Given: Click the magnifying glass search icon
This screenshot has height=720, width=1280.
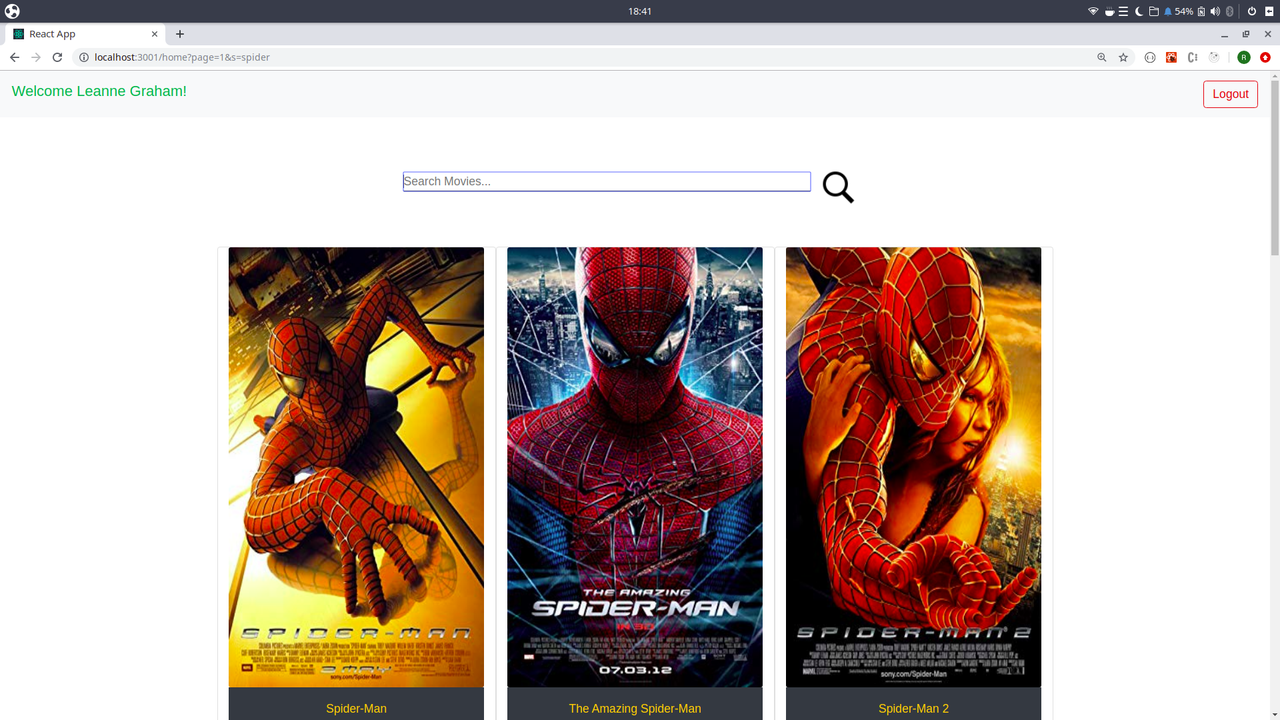Looking at the screenshot, I should (x=838, y=187).
